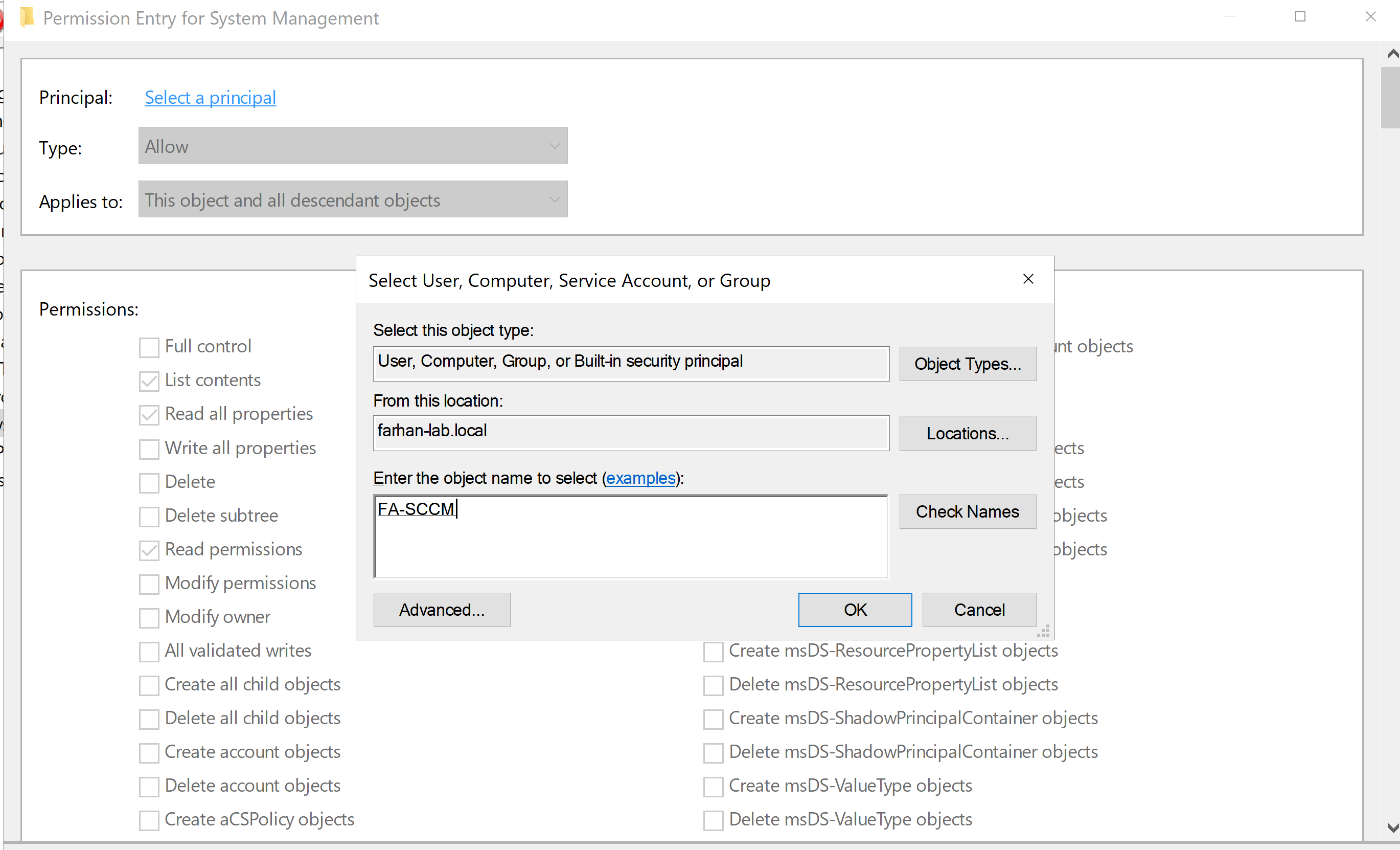Toggle Create msDS-ValueType objects checkbox

[x=713, y=786]
